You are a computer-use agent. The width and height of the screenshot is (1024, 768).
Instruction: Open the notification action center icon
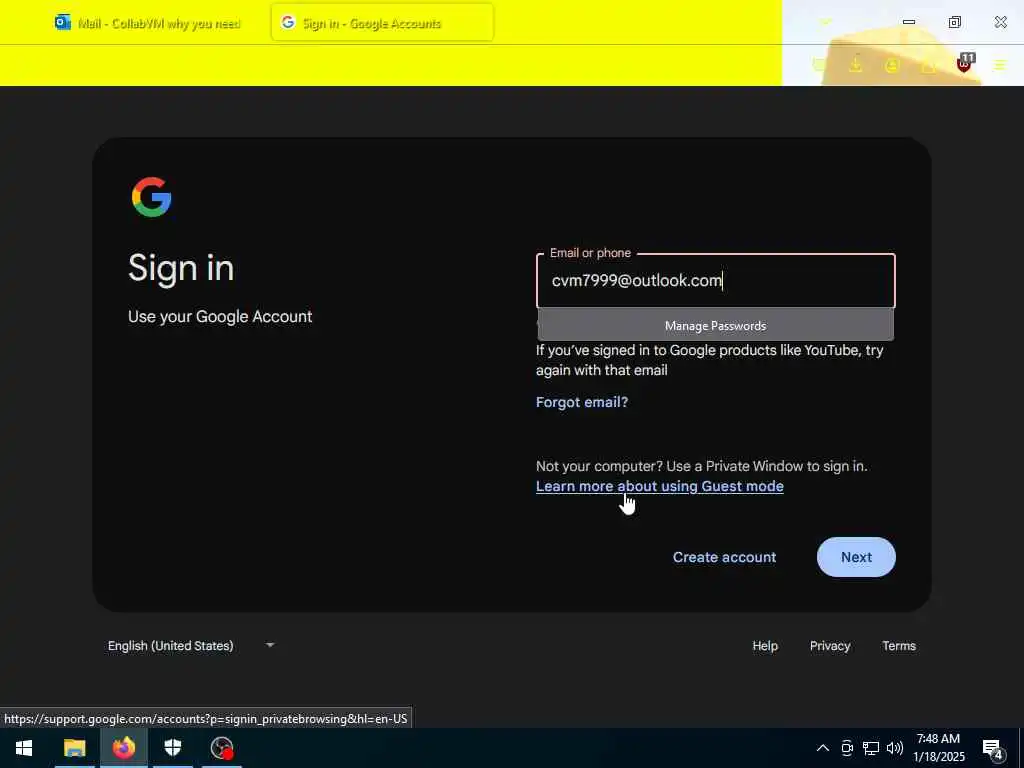tap(993, 749)
